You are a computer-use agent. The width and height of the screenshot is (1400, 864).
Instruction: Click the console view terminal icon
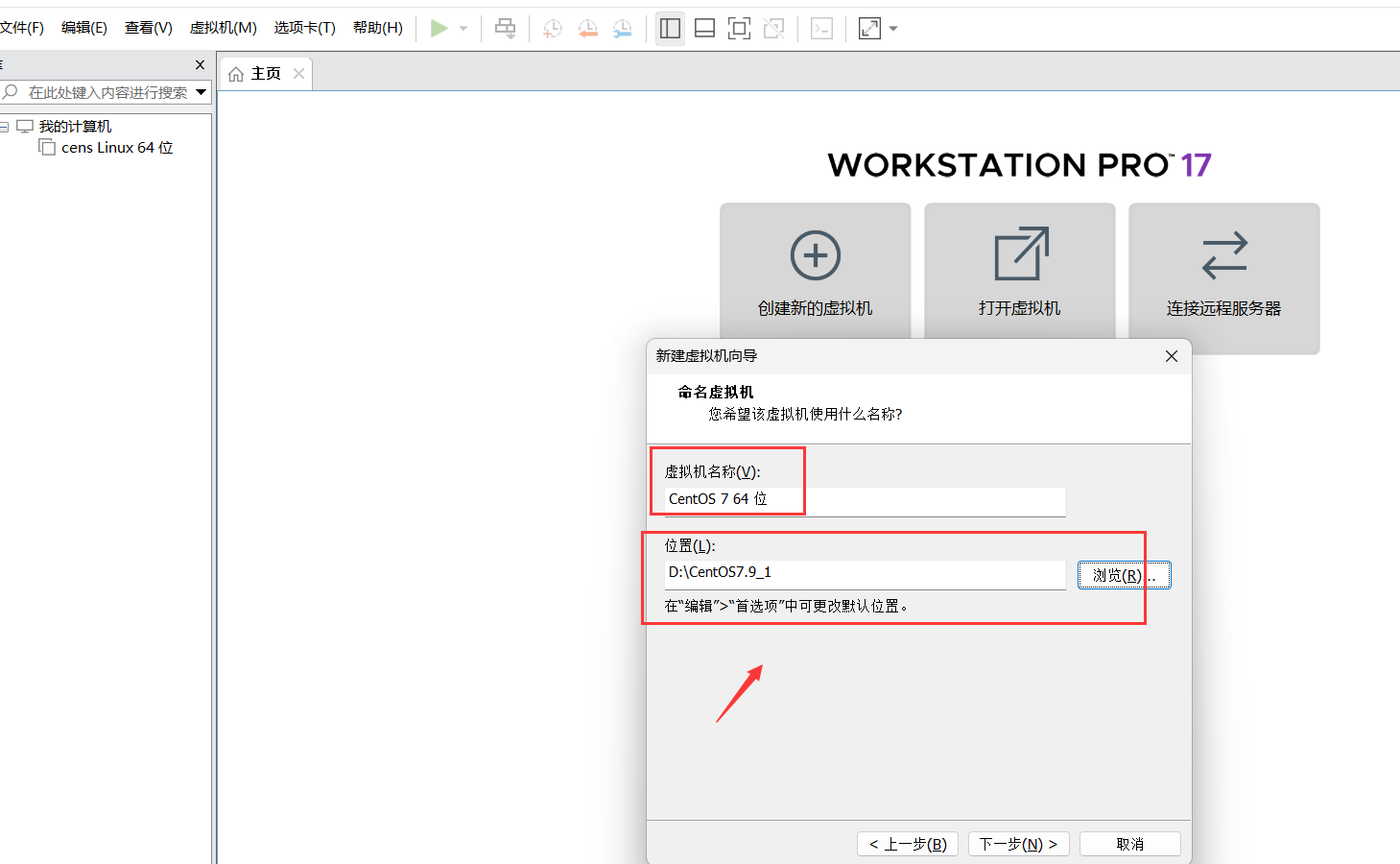[822, 29]
